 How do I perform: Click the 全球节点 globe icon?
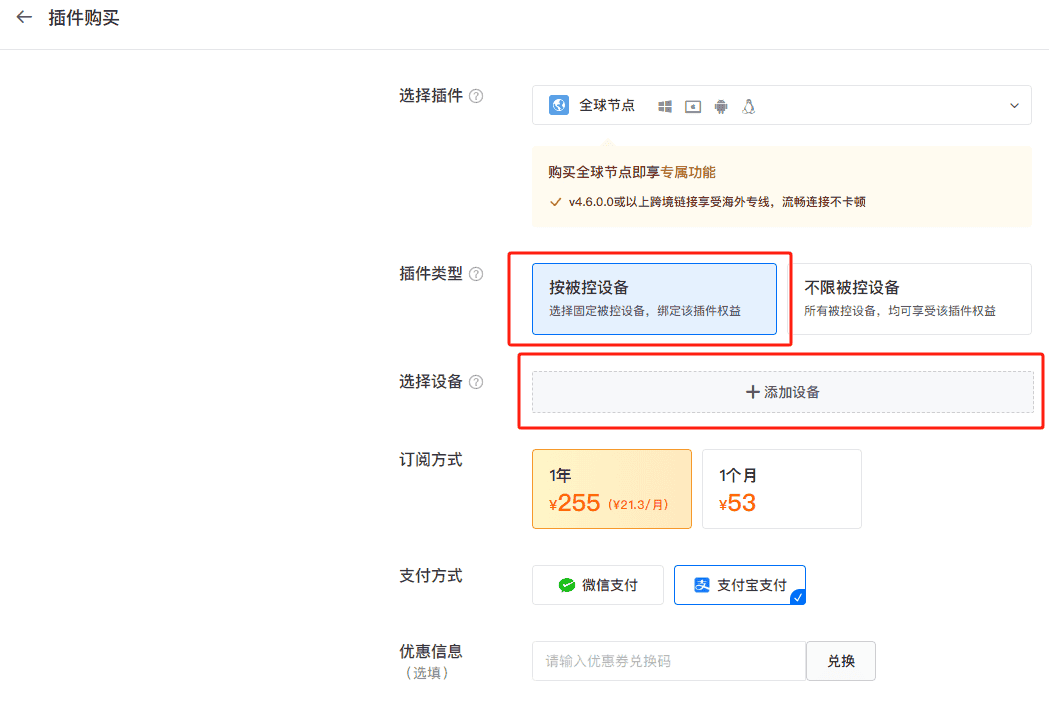tap(558, 104)
